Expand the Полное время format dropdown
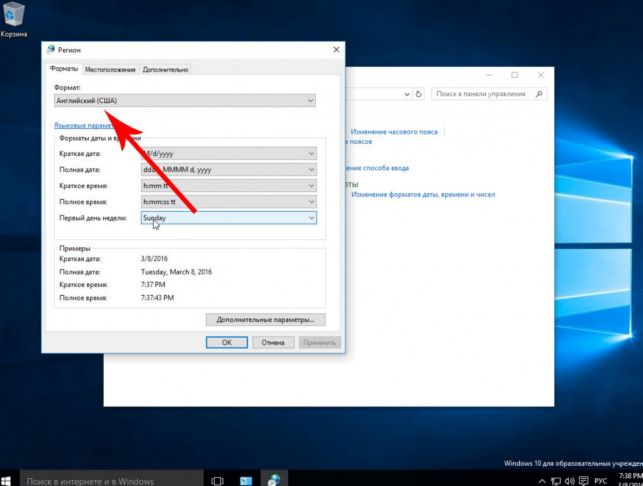 [229, 201]
